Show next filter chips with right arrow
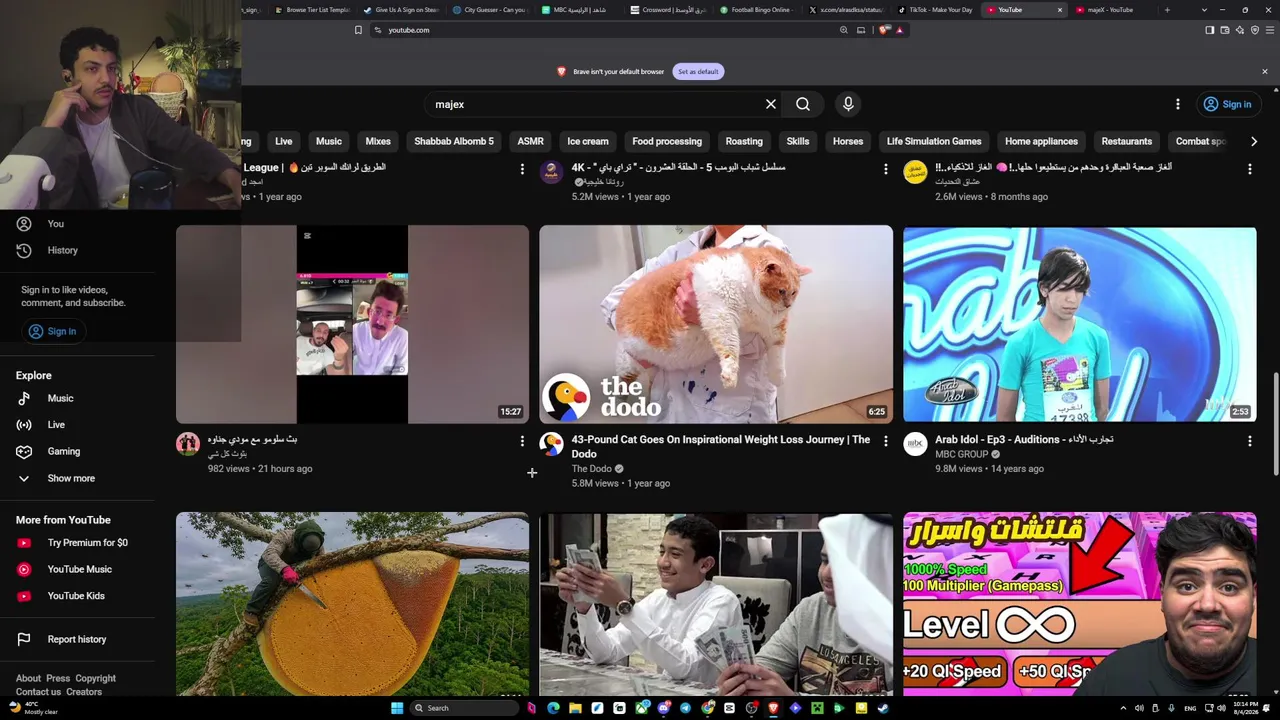Viewport: 1280px width, 720px height. pyautogui.click(x=1254, y=141)
